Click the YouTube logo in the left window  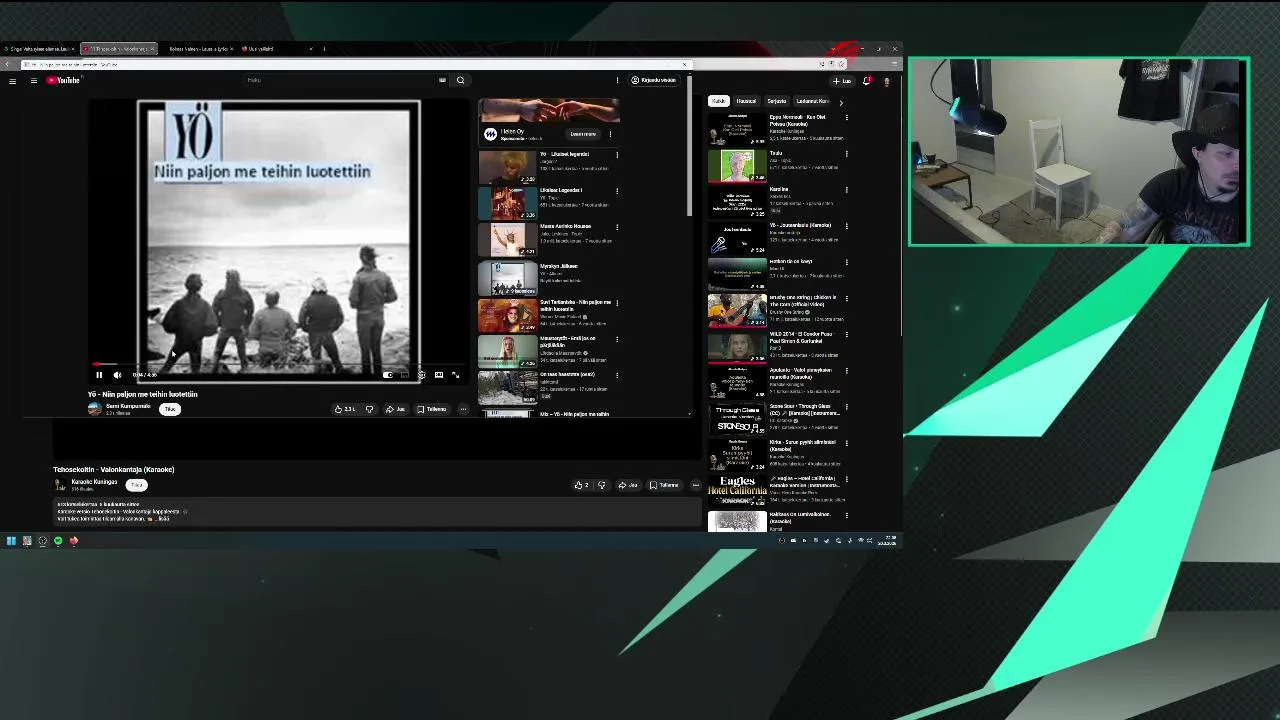click(63, 80)
